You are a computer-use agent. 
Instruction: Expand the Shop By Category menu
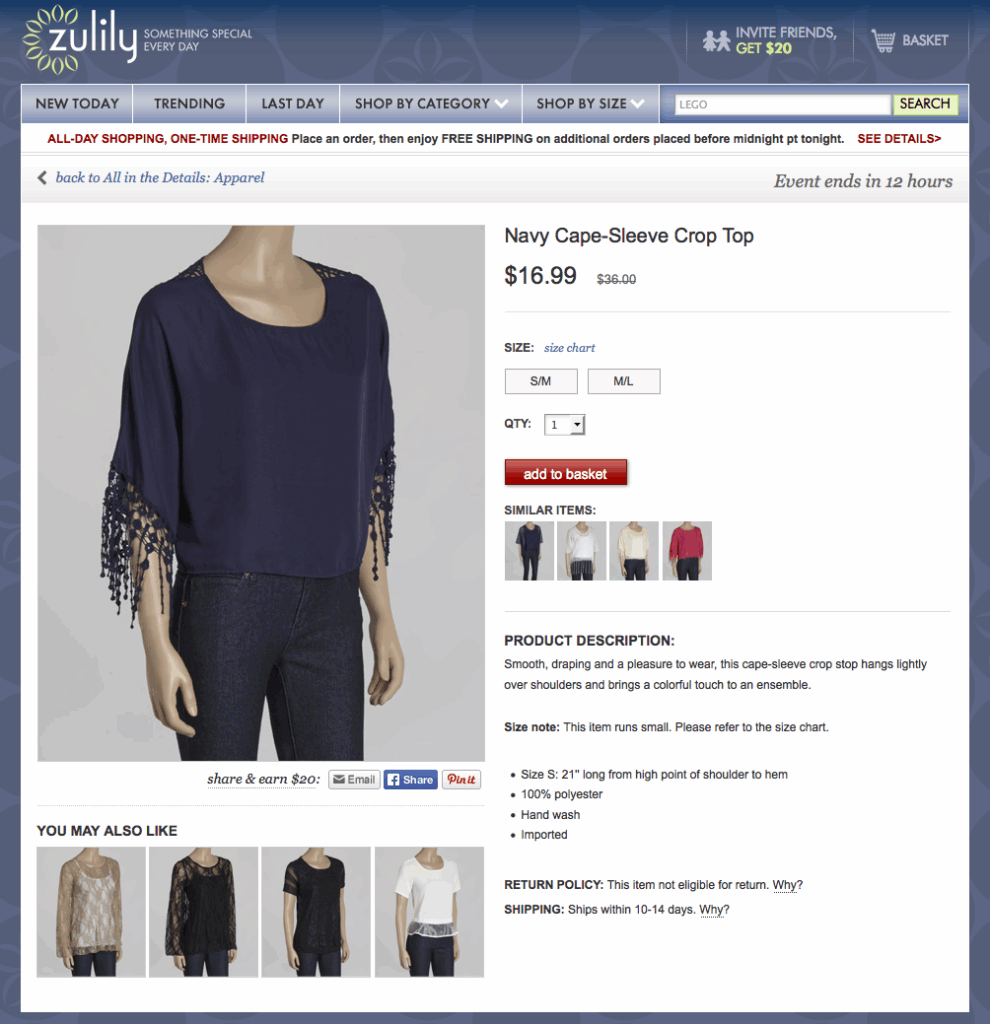(x=430, y=104)
